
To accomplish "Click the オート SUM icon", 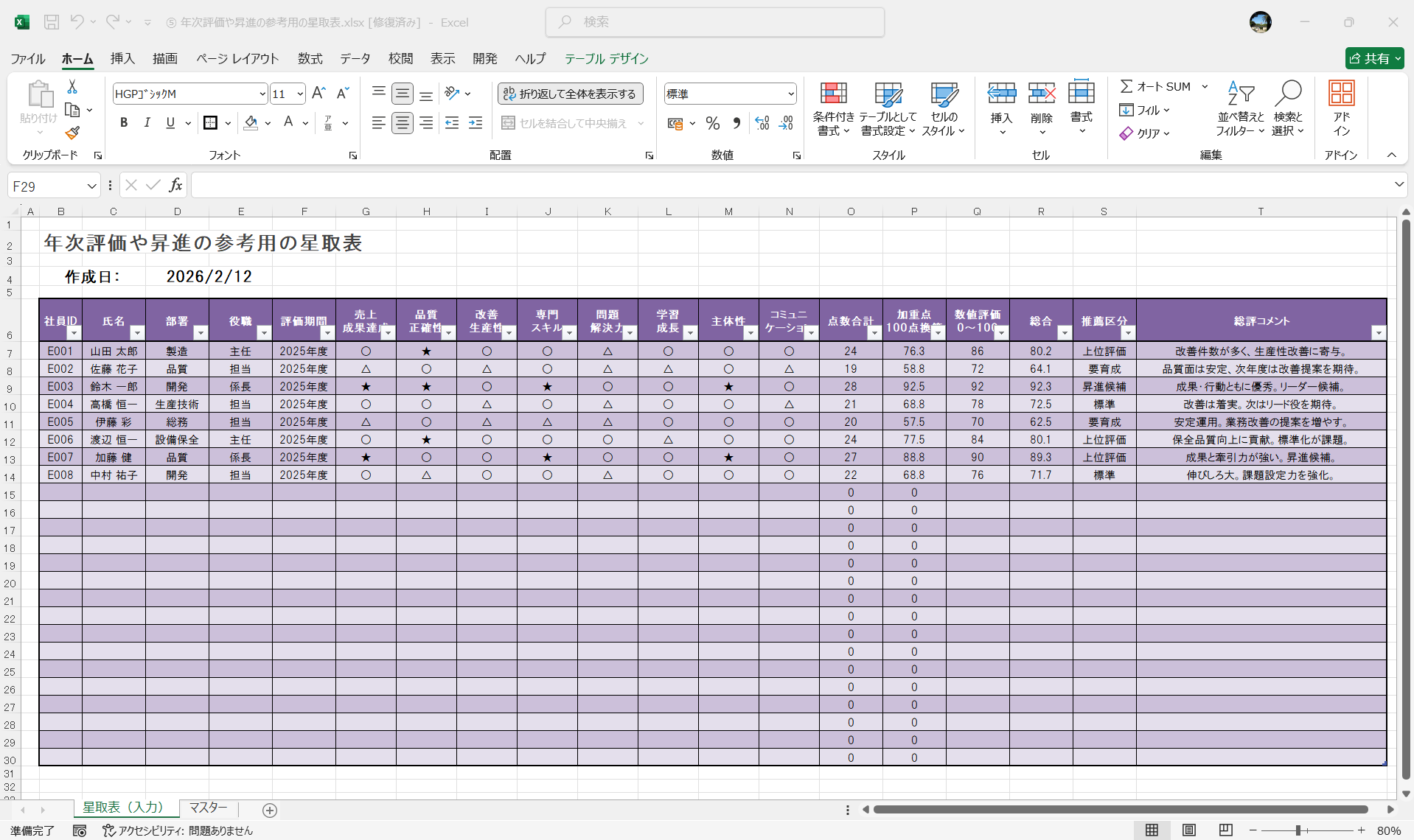I will click(x=1127, y=85).
